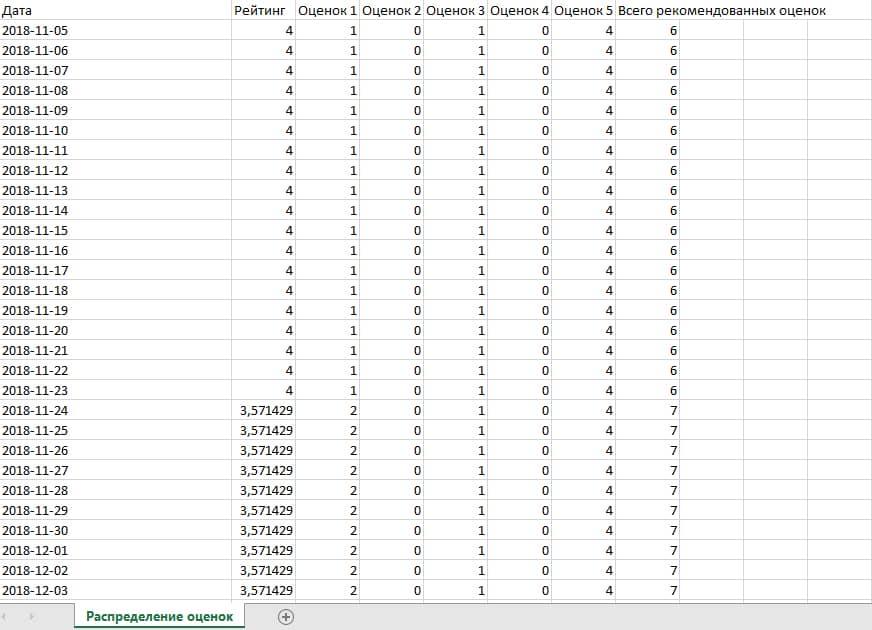Select the date cell 2018-11-05
This screenshot has width=872, height=630.
coord(116,31)
